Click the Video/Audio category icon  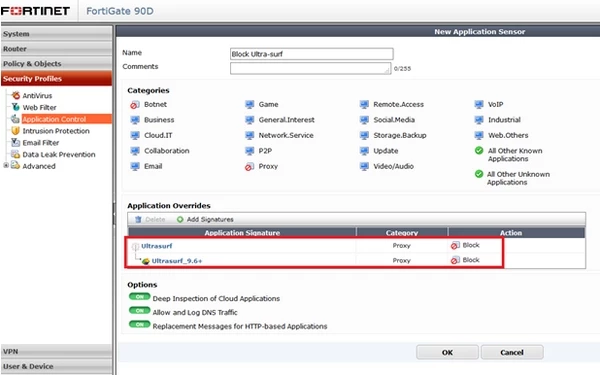coord(364,166)
